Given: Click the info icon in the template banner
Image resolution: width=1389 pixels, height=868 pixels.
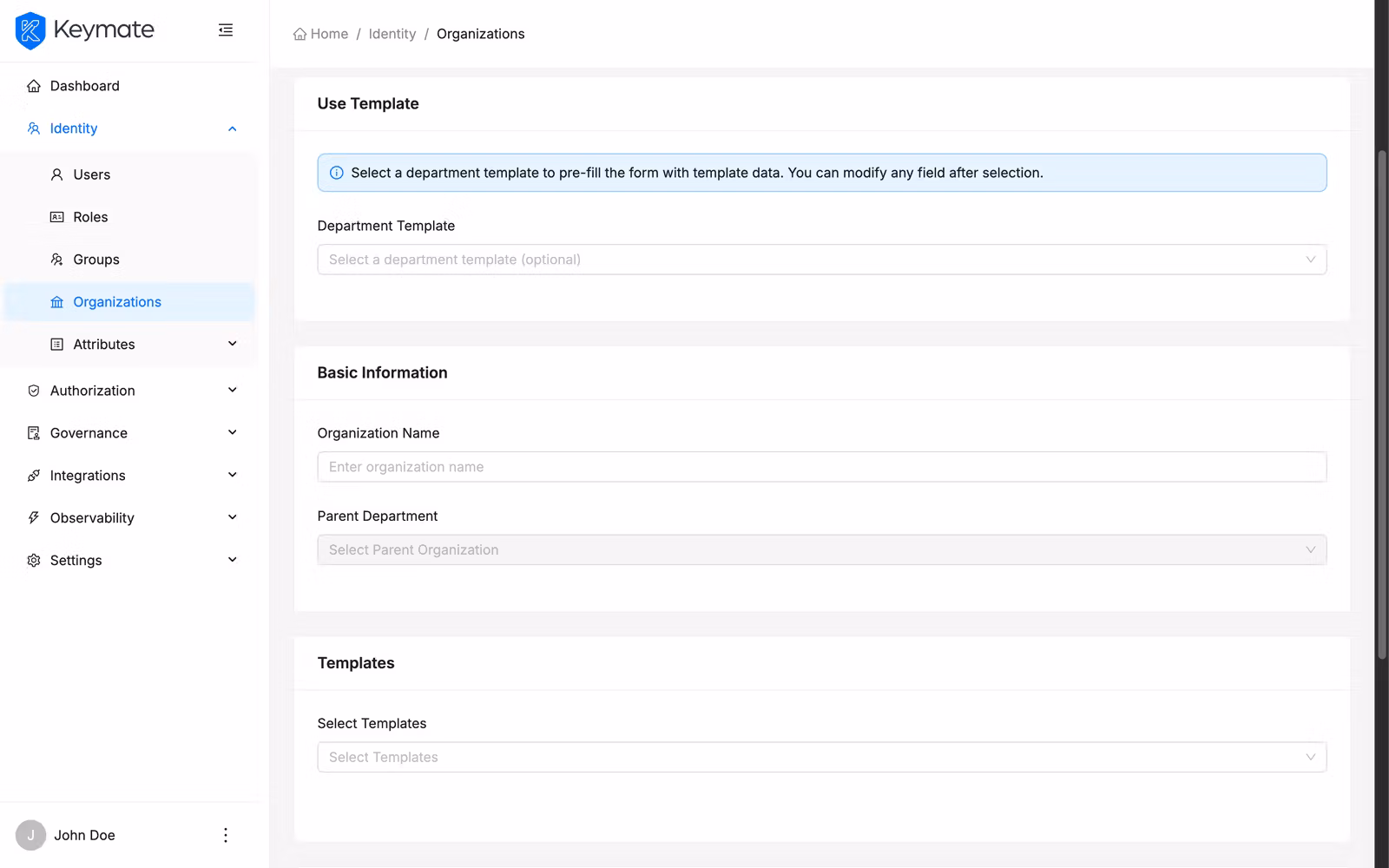Looking at the screenshot, I should click(336, 172).
